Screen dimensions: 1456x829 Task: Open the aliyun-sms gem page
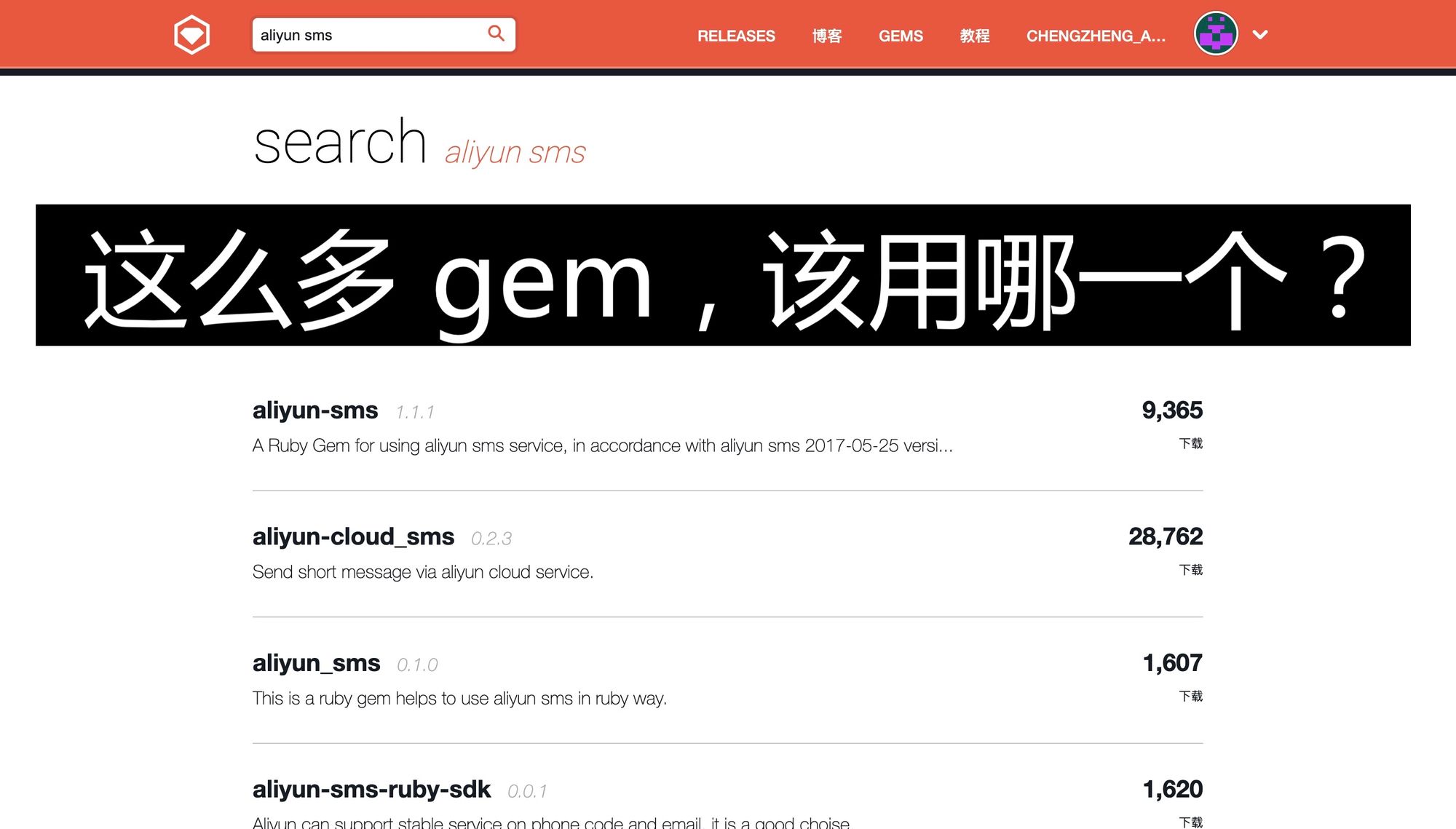pyautogui.click(x=314, y=410)
